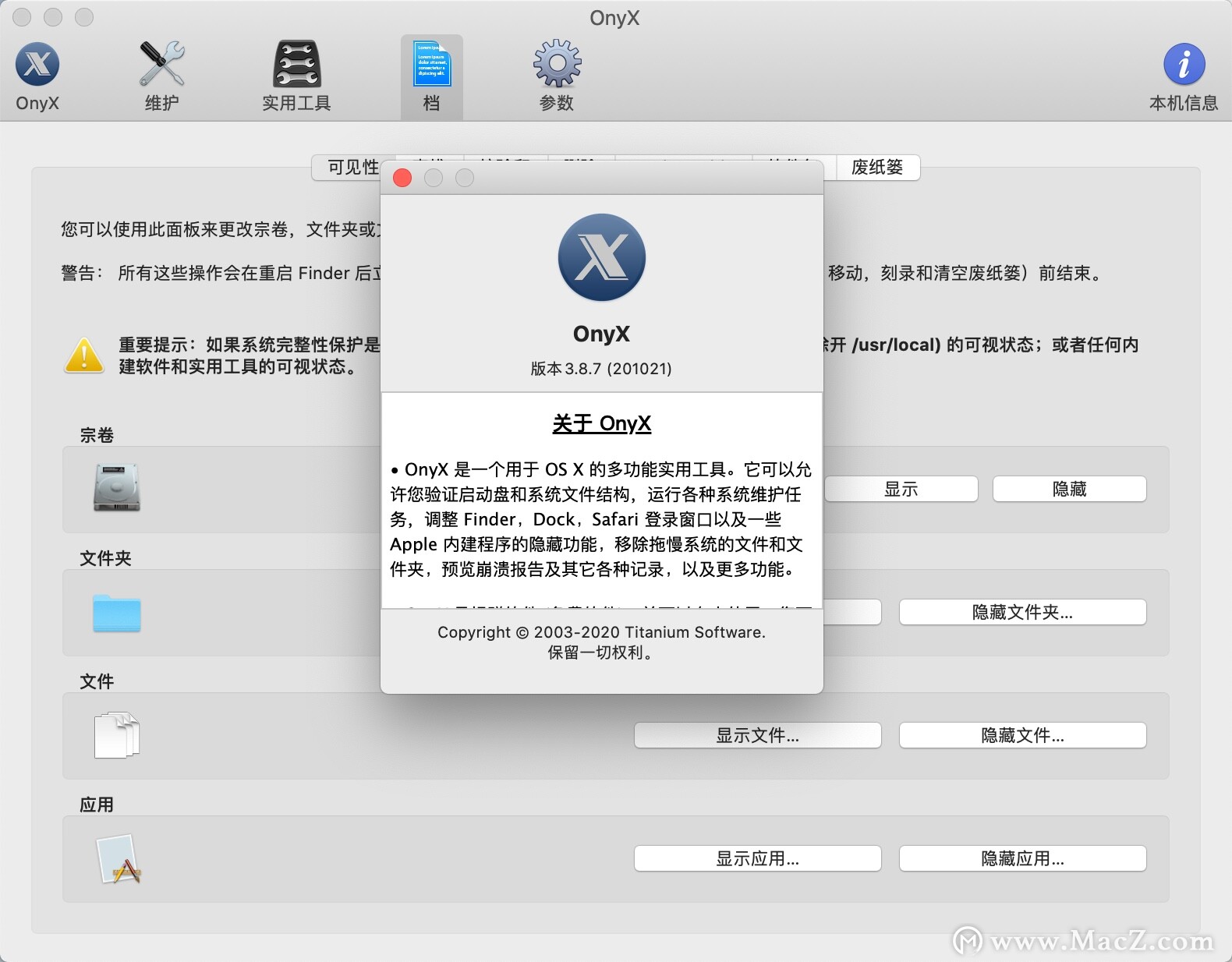This screenshot has height=962, width=1232.
Task: Close the About OnyX dialog
Action: 402,178
